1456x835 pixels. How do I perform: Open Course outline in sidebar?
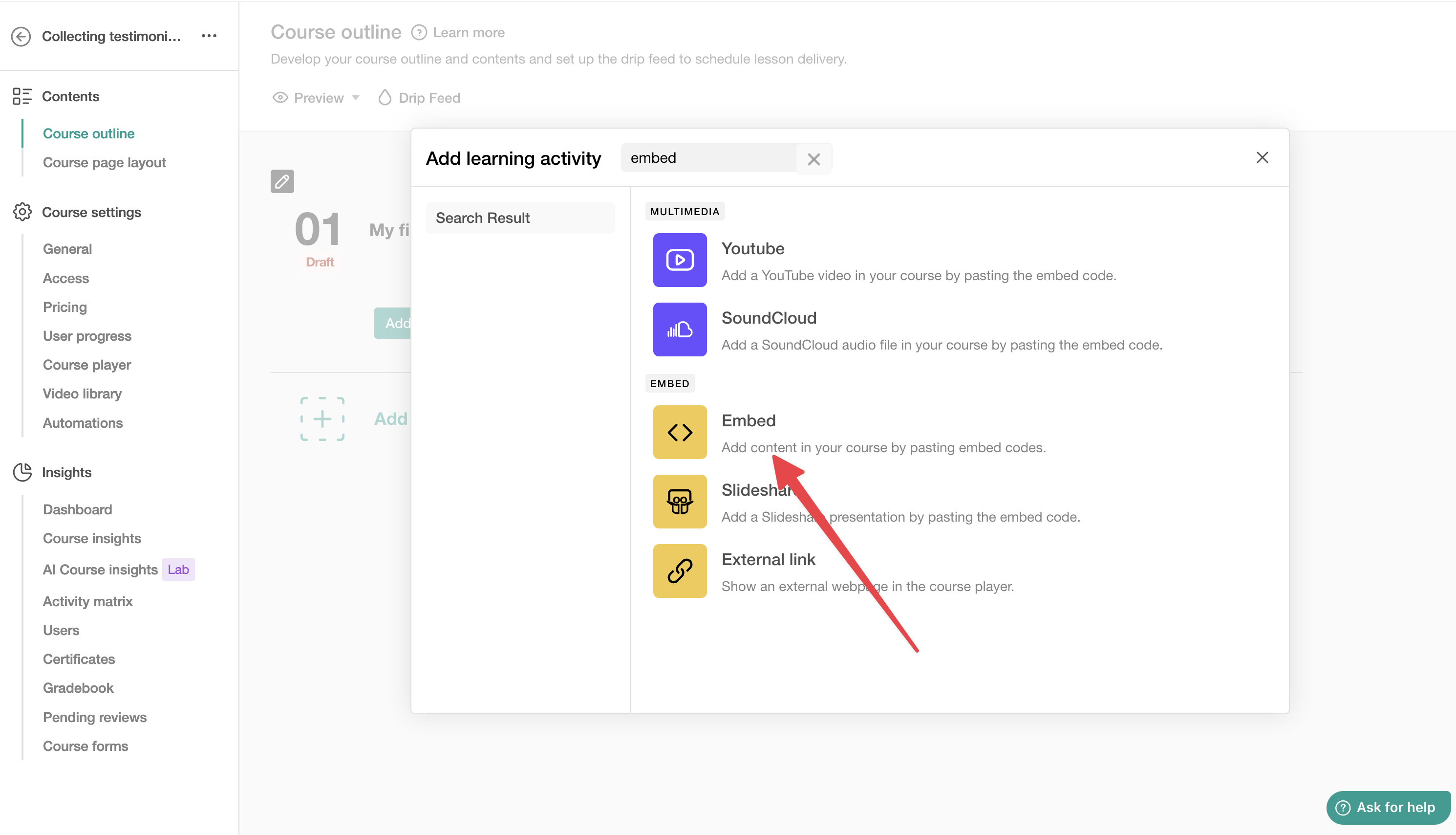coord(89,133)
